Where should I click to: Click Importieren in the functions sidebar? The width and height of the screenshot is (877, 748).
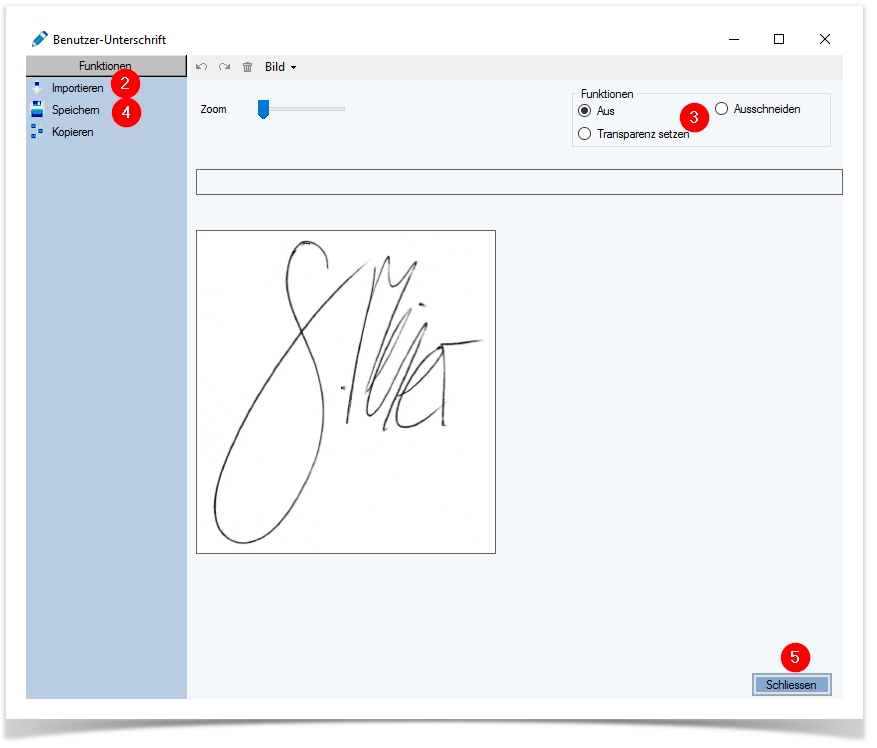tap(77, 88)
